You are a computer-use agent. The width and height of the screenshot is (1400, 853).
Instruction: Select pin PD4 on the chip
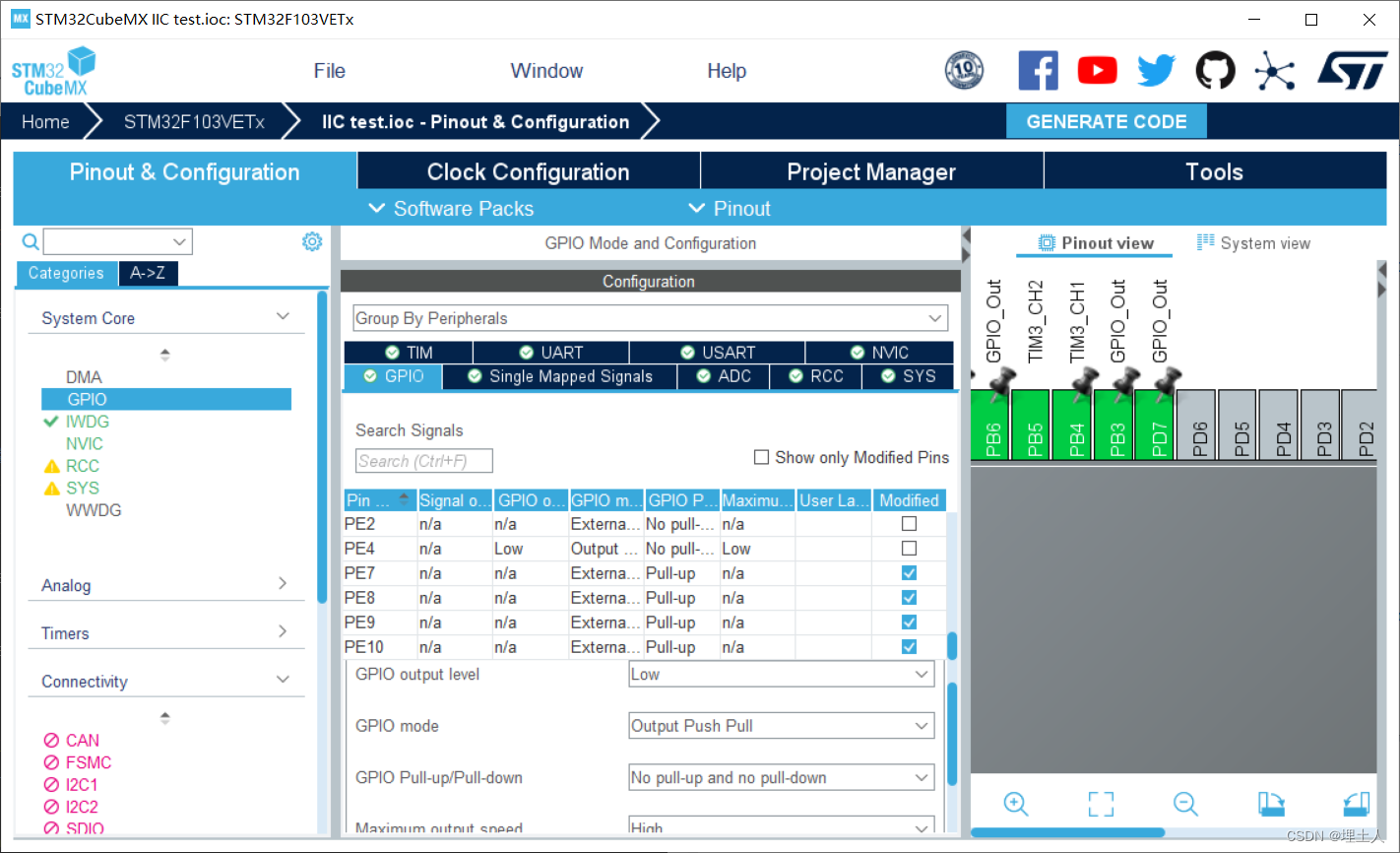pos(1278,425)
